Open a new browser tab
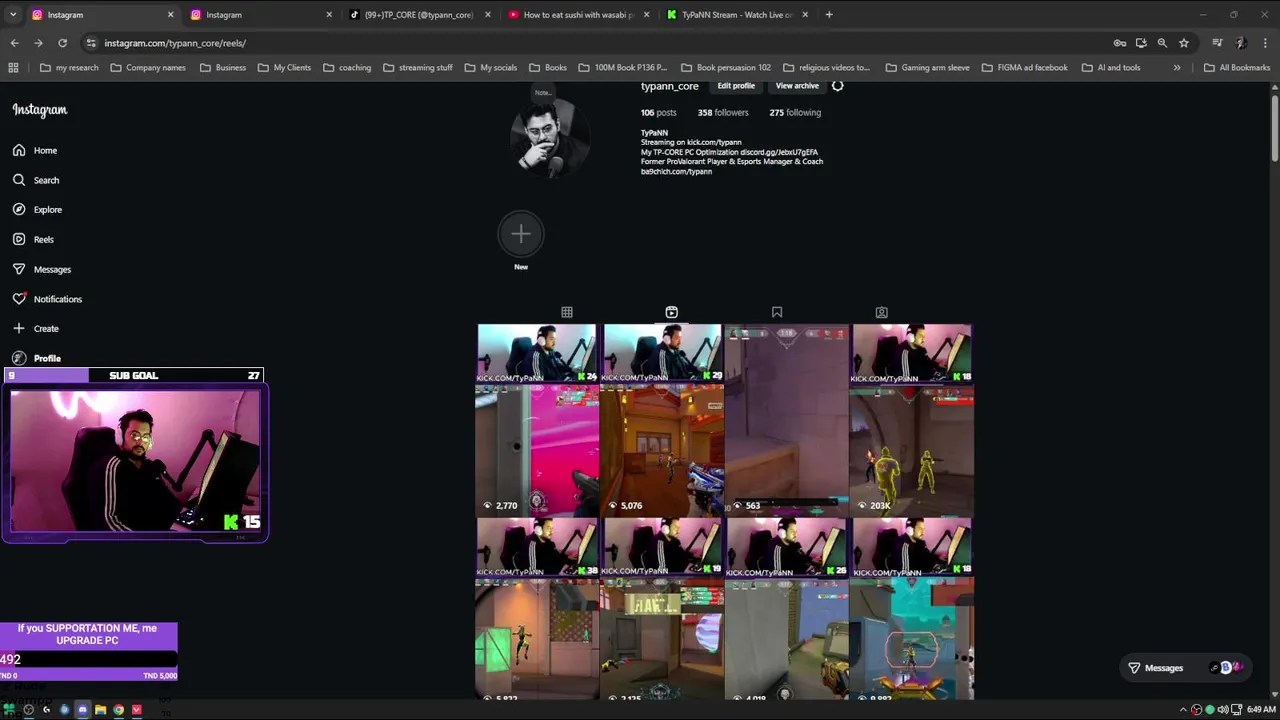1280x720 pixels. [829, 15]
